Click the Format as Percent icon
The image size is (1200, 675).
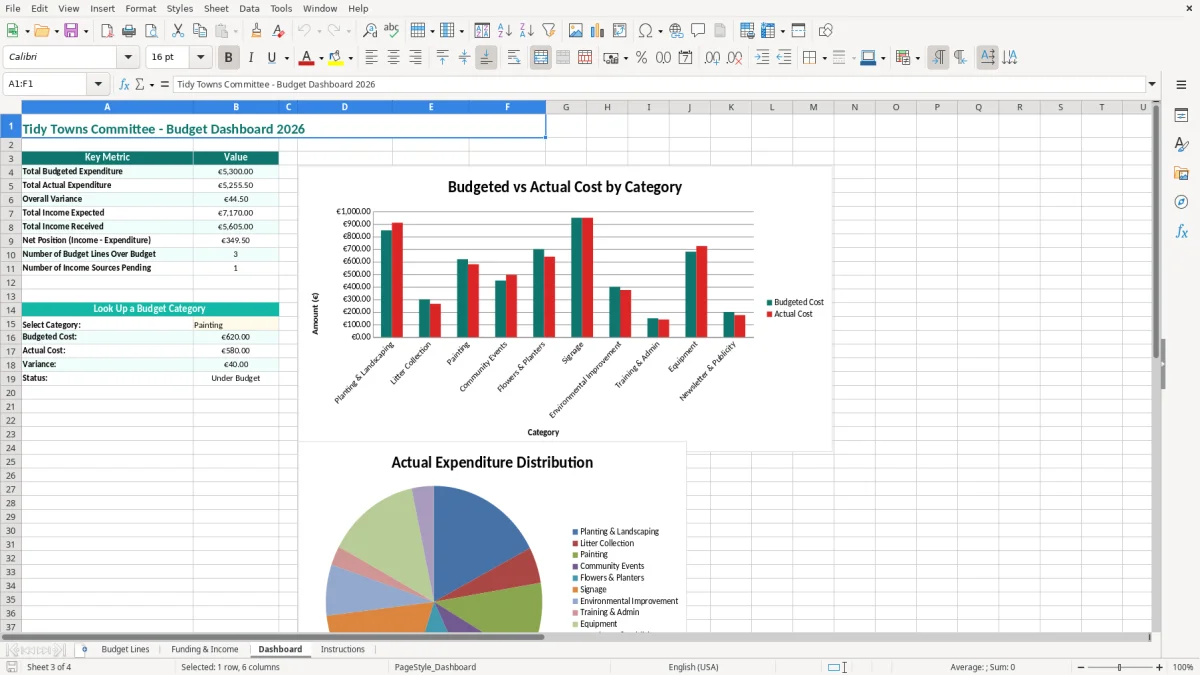(641, 58)
